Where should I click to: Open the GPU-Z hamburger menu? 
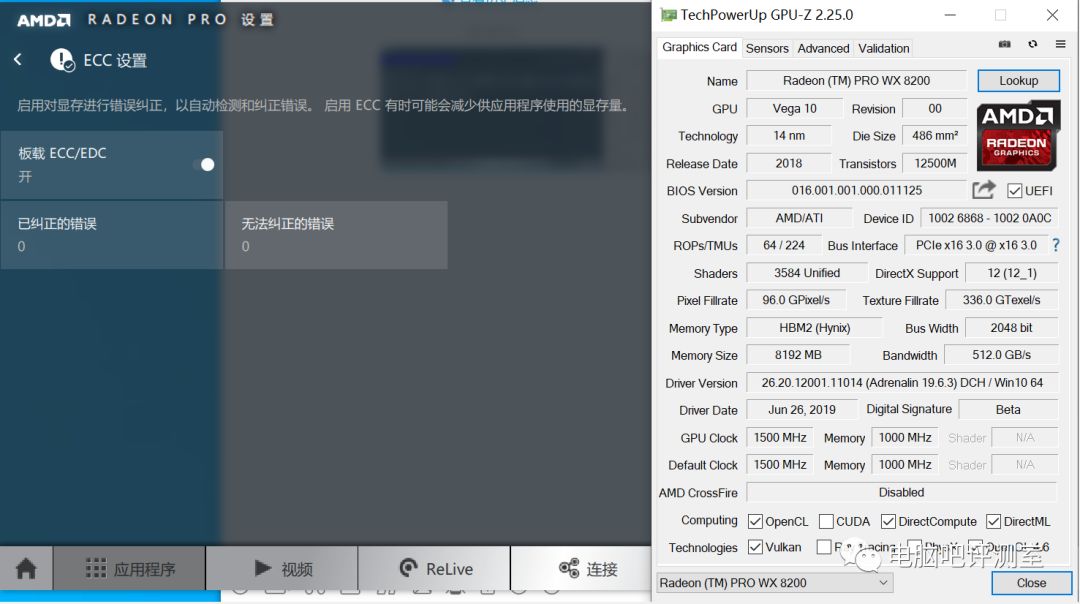(x=1060, y=44)
